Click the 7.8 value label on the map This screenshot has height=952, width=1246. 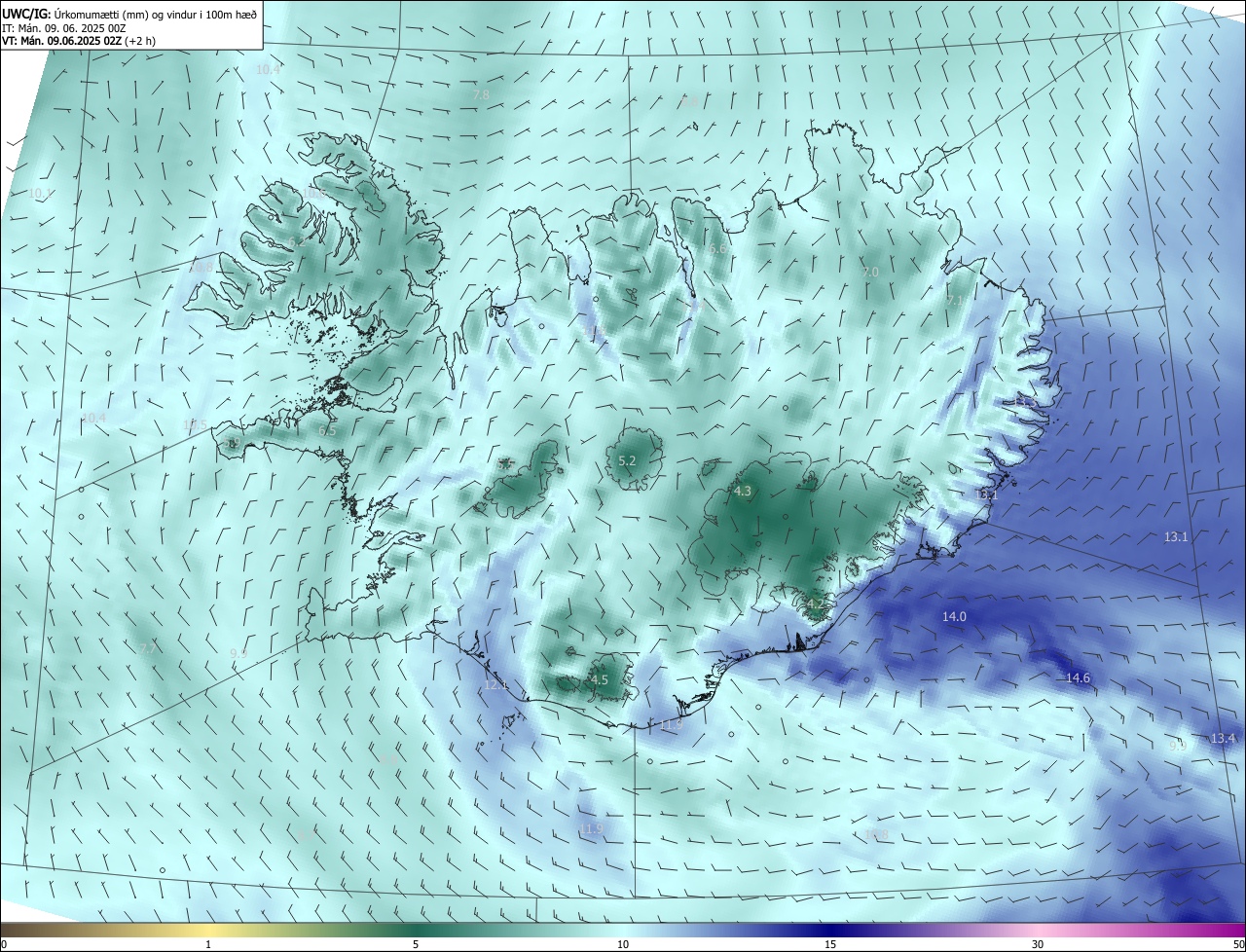pyautogui.click(x=481, y=94)
